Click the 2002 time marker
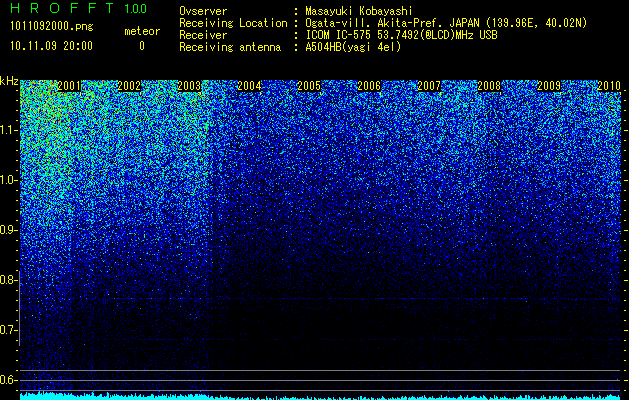 [129, 86]
